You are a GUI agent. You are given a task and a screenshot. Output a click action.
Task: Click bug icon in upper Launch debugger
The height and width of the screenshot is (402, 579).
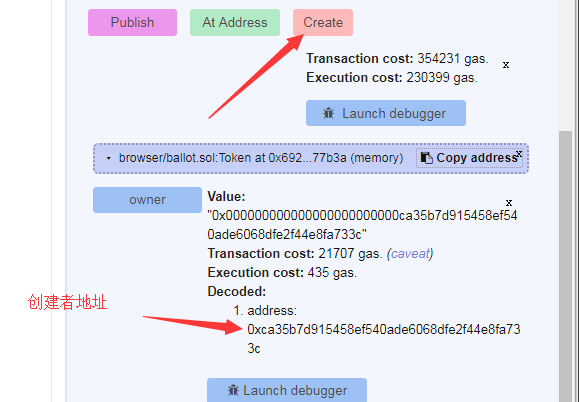(x=328, y=113)
